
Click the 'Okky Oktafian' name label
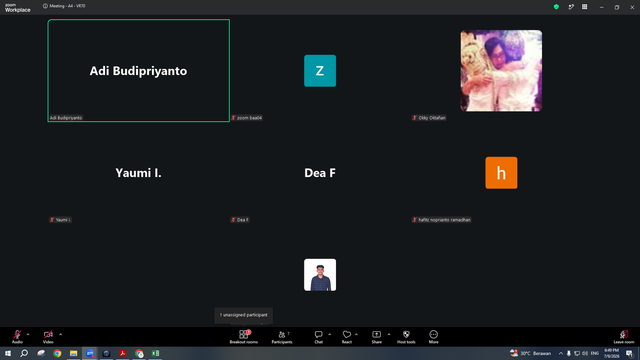click(429, 118)
